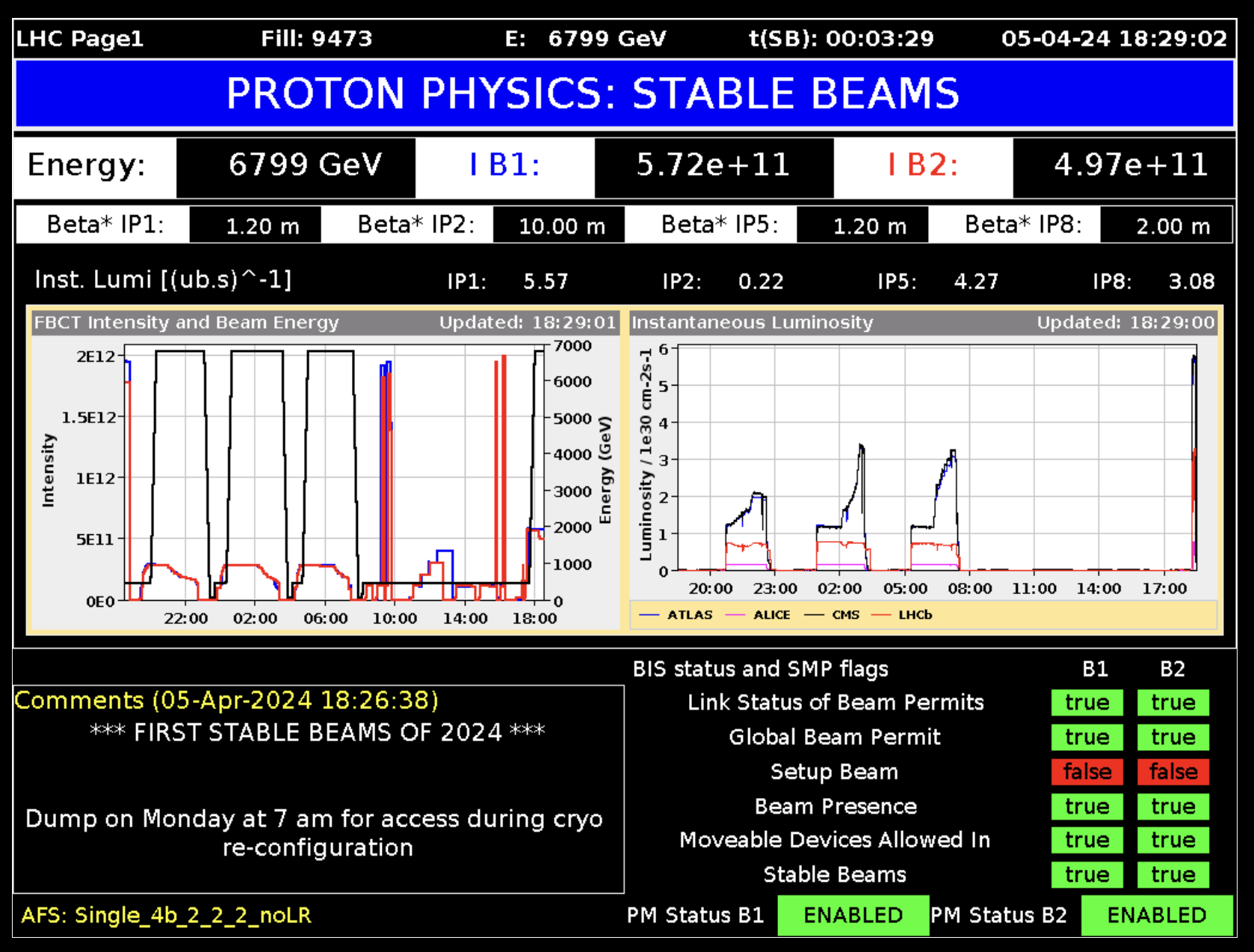Click the I B2 intensity value field

pos(1130,165)
